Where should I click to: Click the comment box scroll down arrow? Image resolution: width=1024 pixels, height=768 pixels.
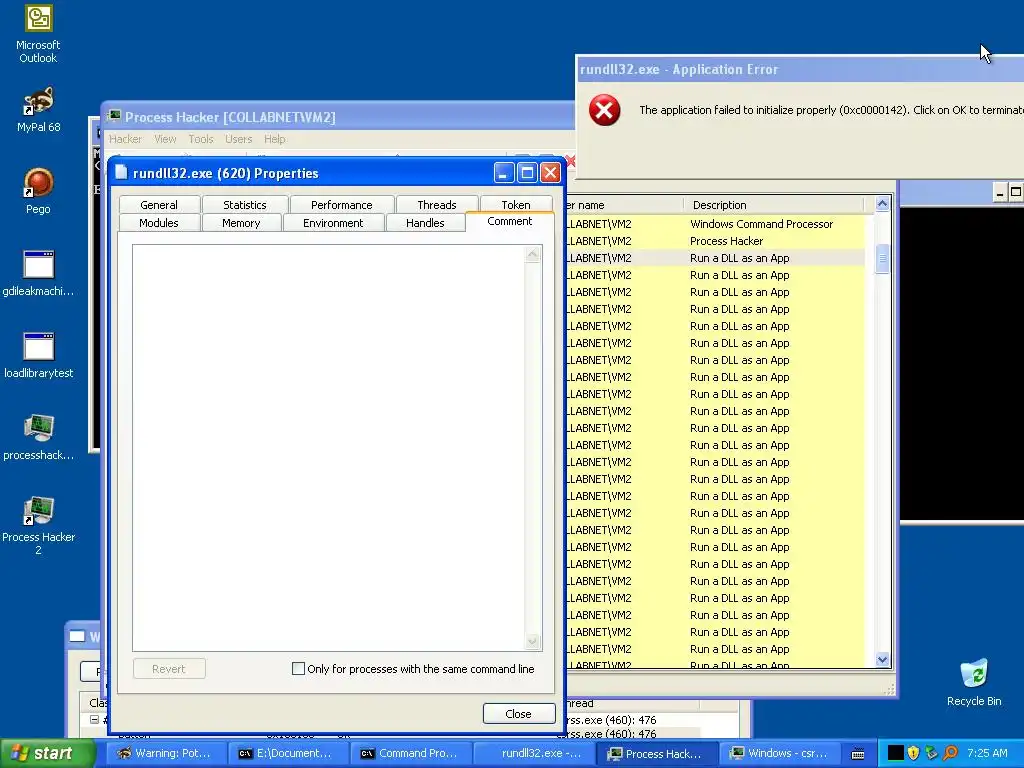pos(533,642)
